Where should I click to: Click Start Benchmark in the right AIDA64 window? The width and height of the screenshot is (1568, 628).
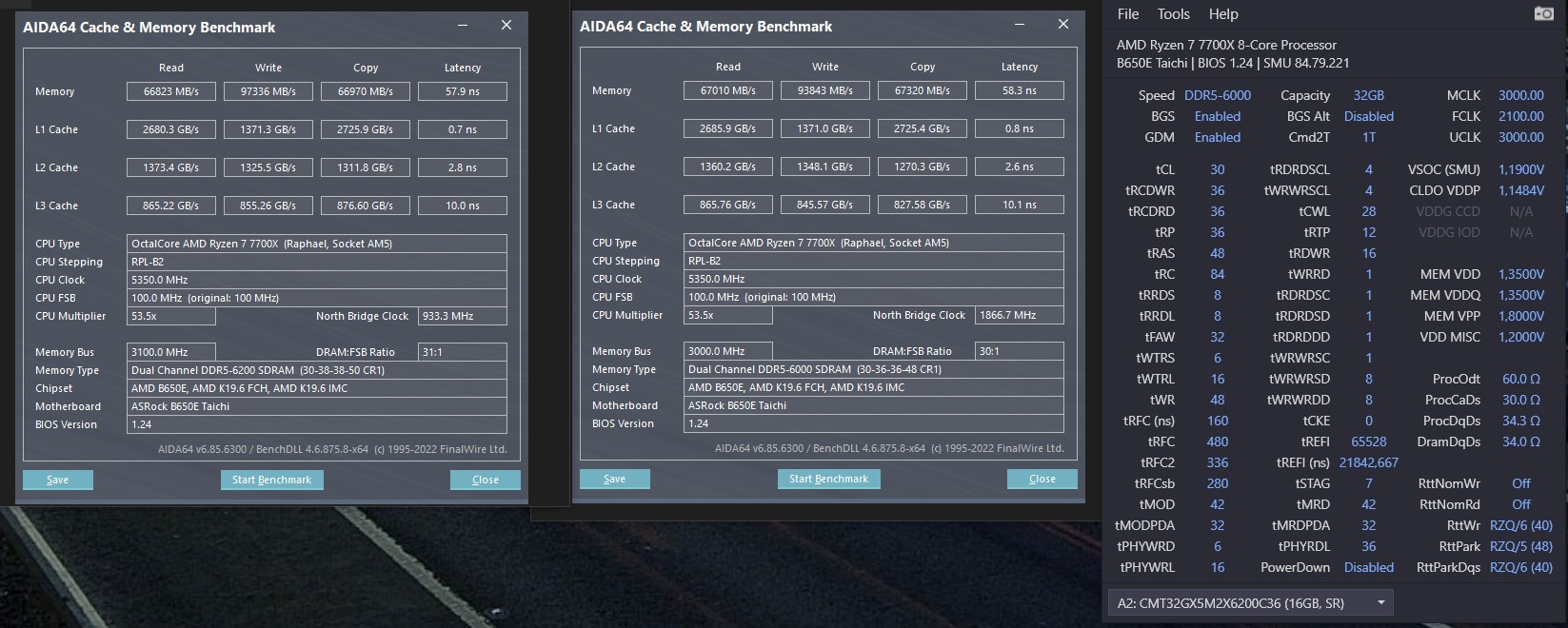(x=829, y=479)
